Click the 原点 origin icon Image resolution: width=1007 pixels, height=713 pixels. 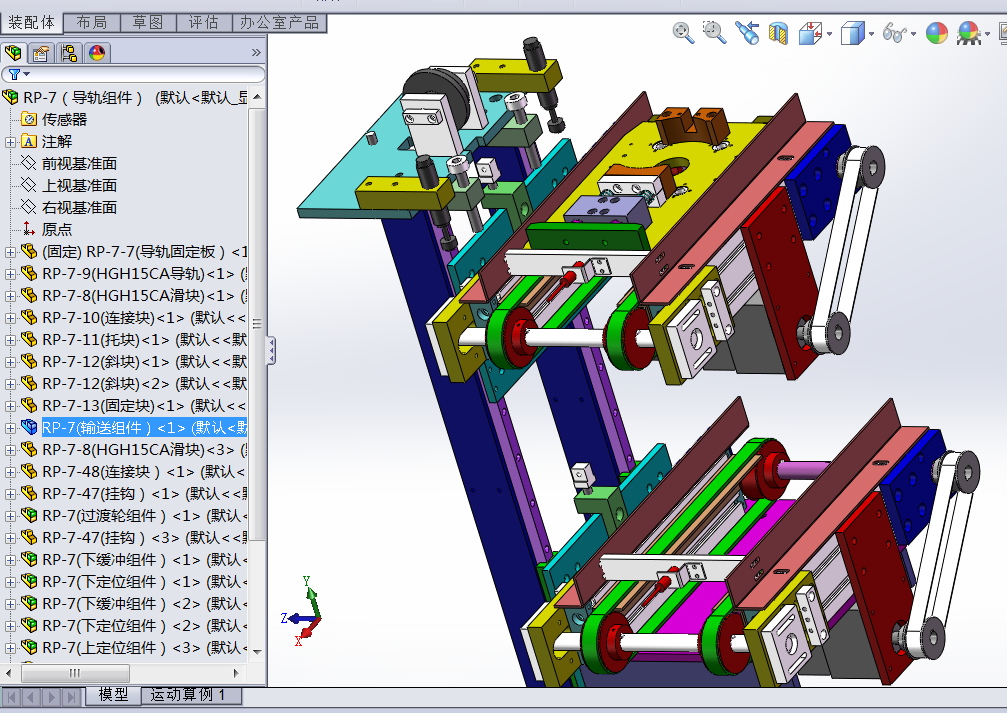tap(28, 229)
